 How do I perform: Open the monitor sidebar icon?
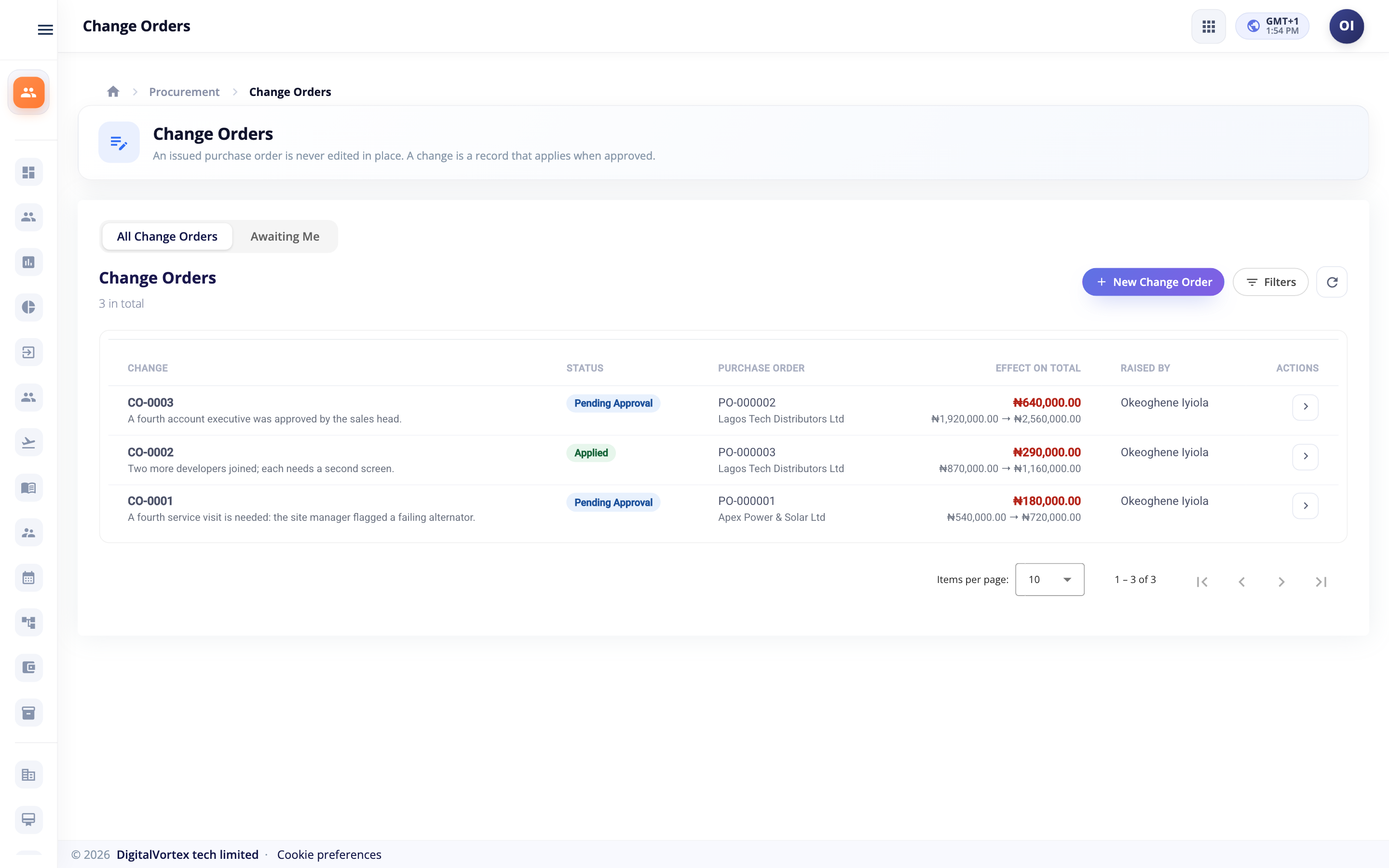(29, 819)
